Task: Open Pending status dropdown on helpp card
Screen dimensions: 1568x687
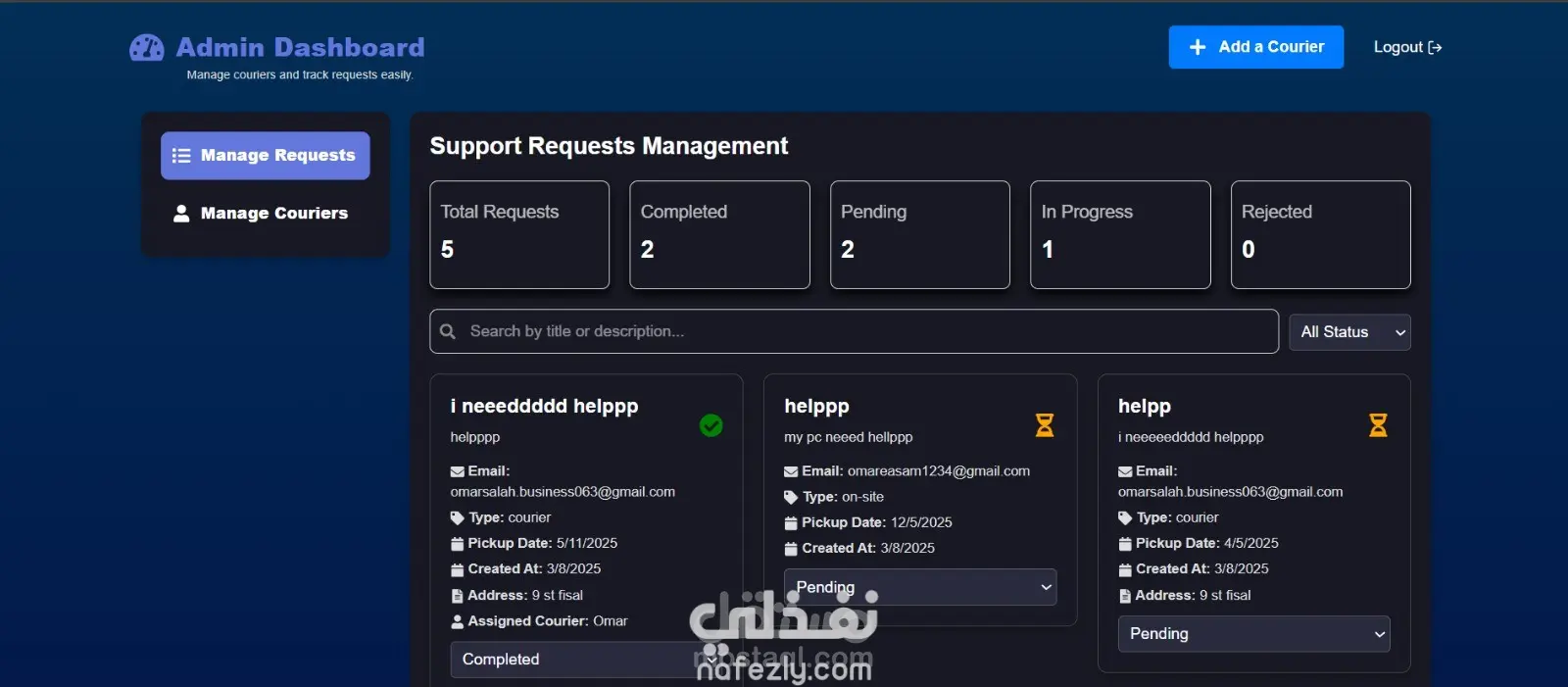Action: click(1253, 634)
